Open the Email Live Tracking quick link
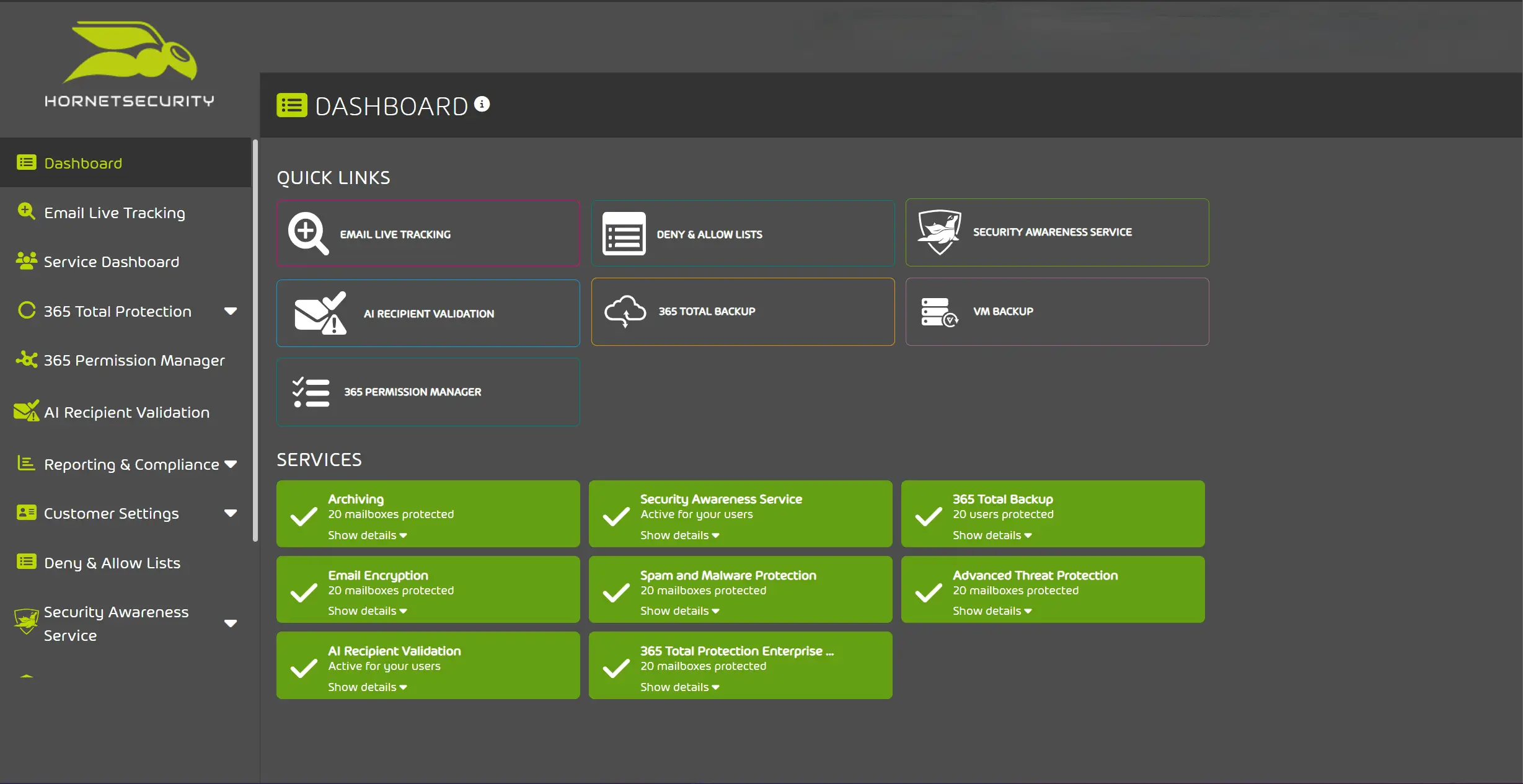This screenshot has width=1523, height=784. click(x=428, y=233)
